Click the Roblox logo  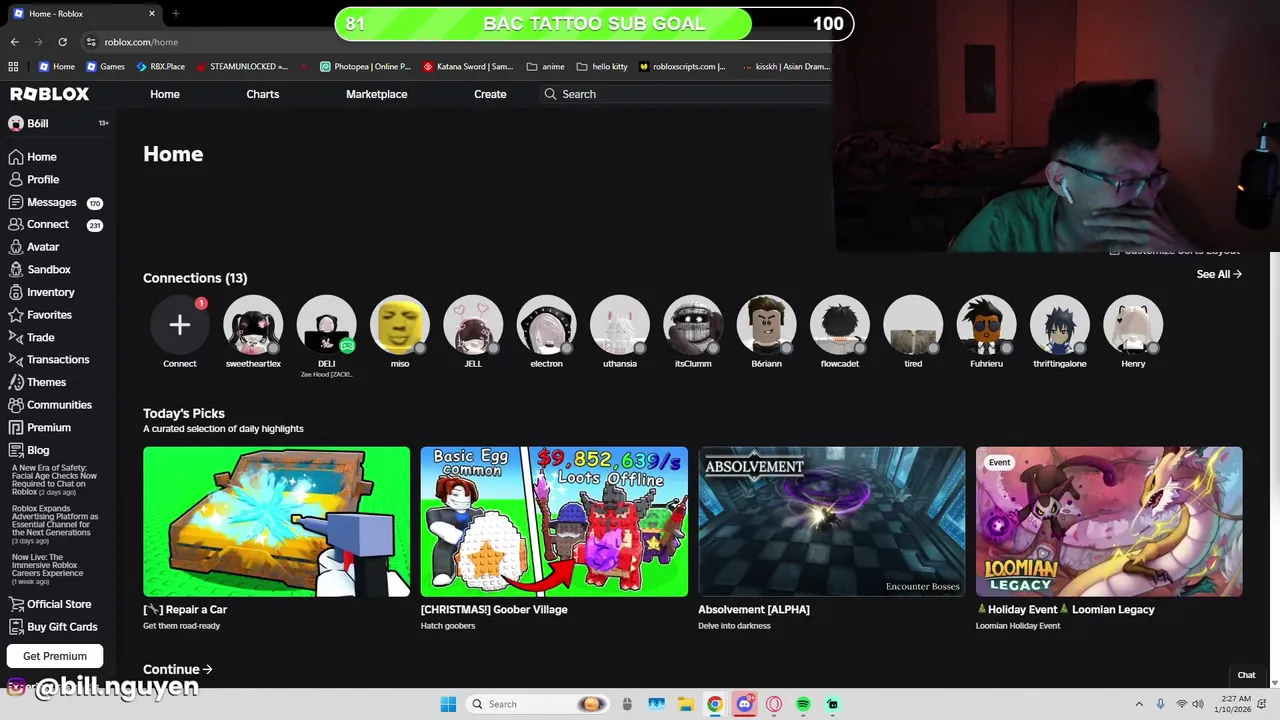coord(50,94)
